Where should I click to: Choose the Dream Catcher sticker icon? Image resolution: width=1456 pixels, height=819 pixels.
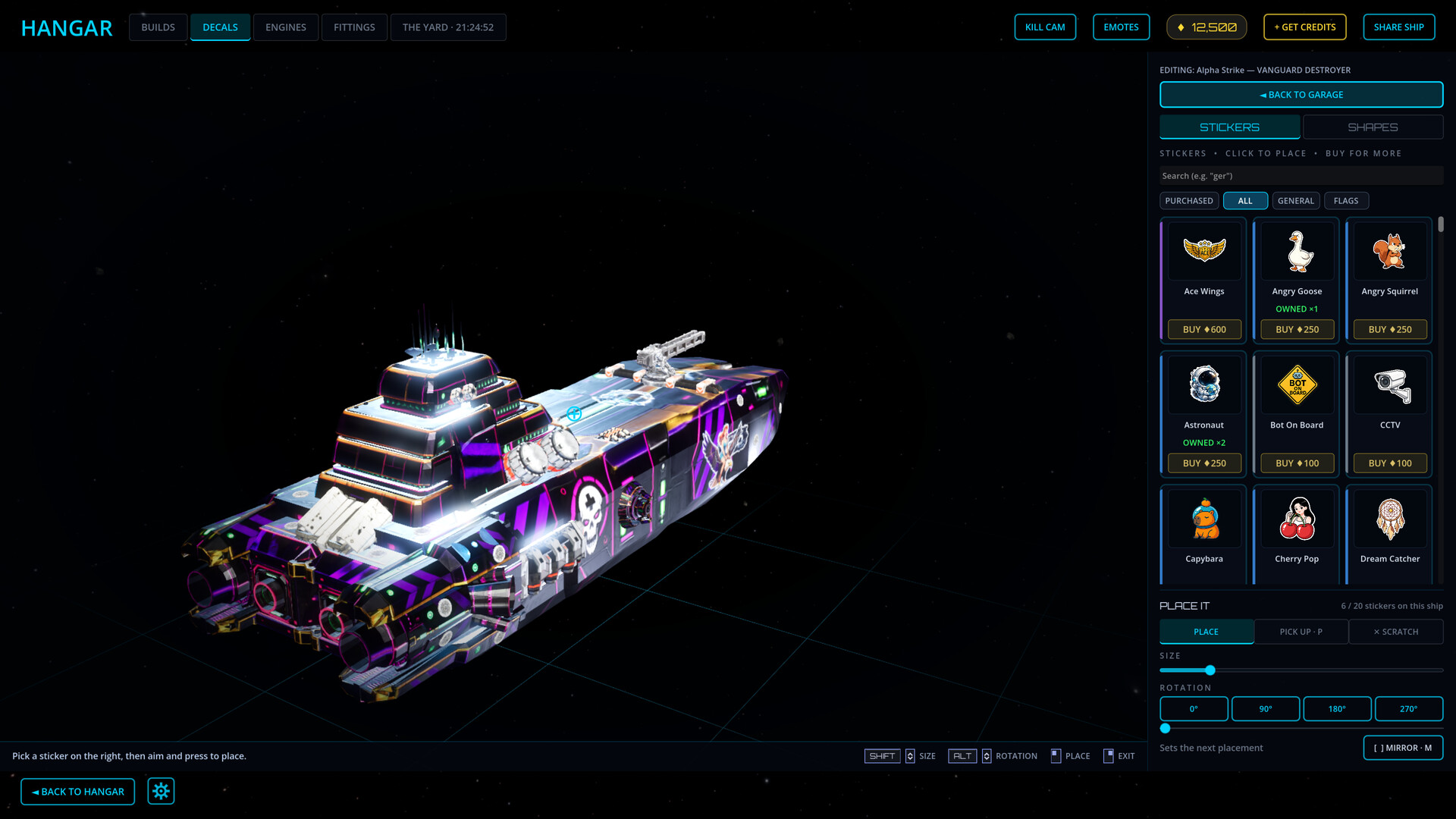pyautogui.click(x=1390, y=519)
